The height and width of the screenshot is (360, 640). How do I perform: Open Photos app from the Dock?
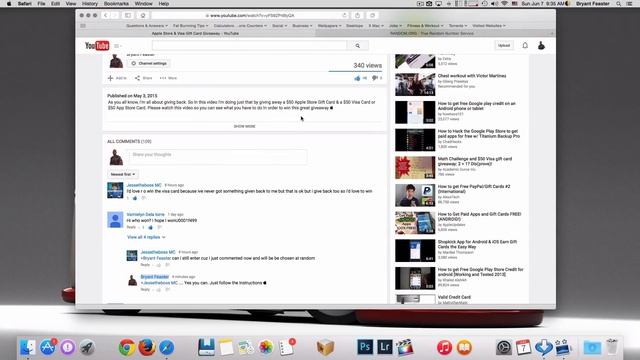tap(266, 347)
